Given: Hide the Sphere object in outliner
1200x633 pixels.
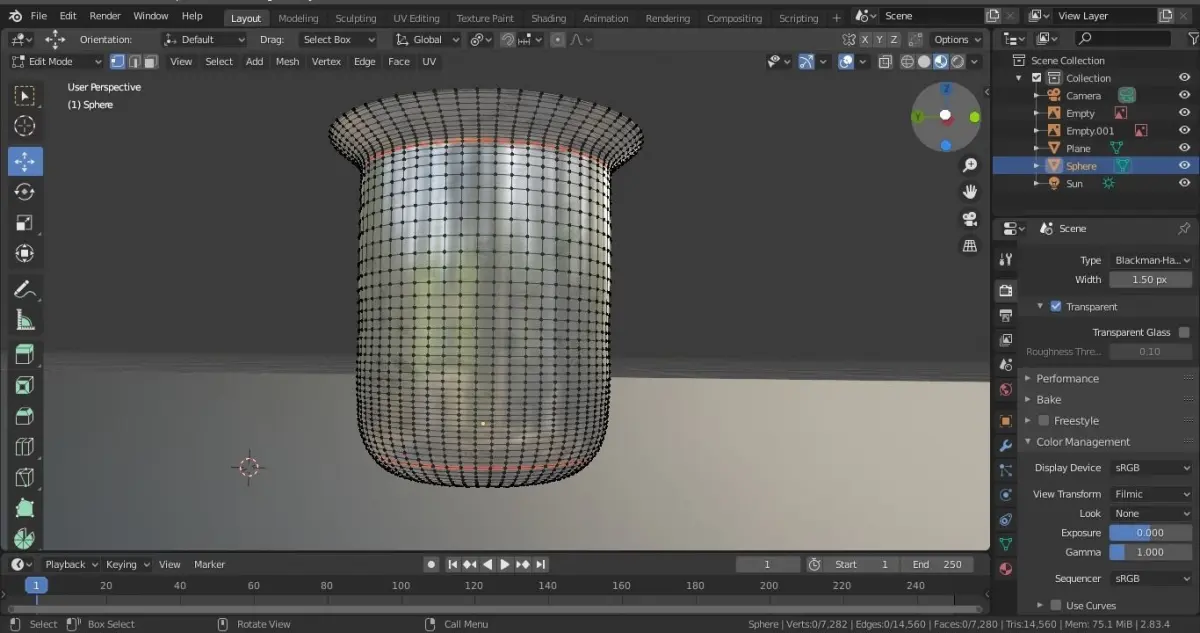Looking at the screenshot, I should pyautogui.click(x=1184, y=166).
